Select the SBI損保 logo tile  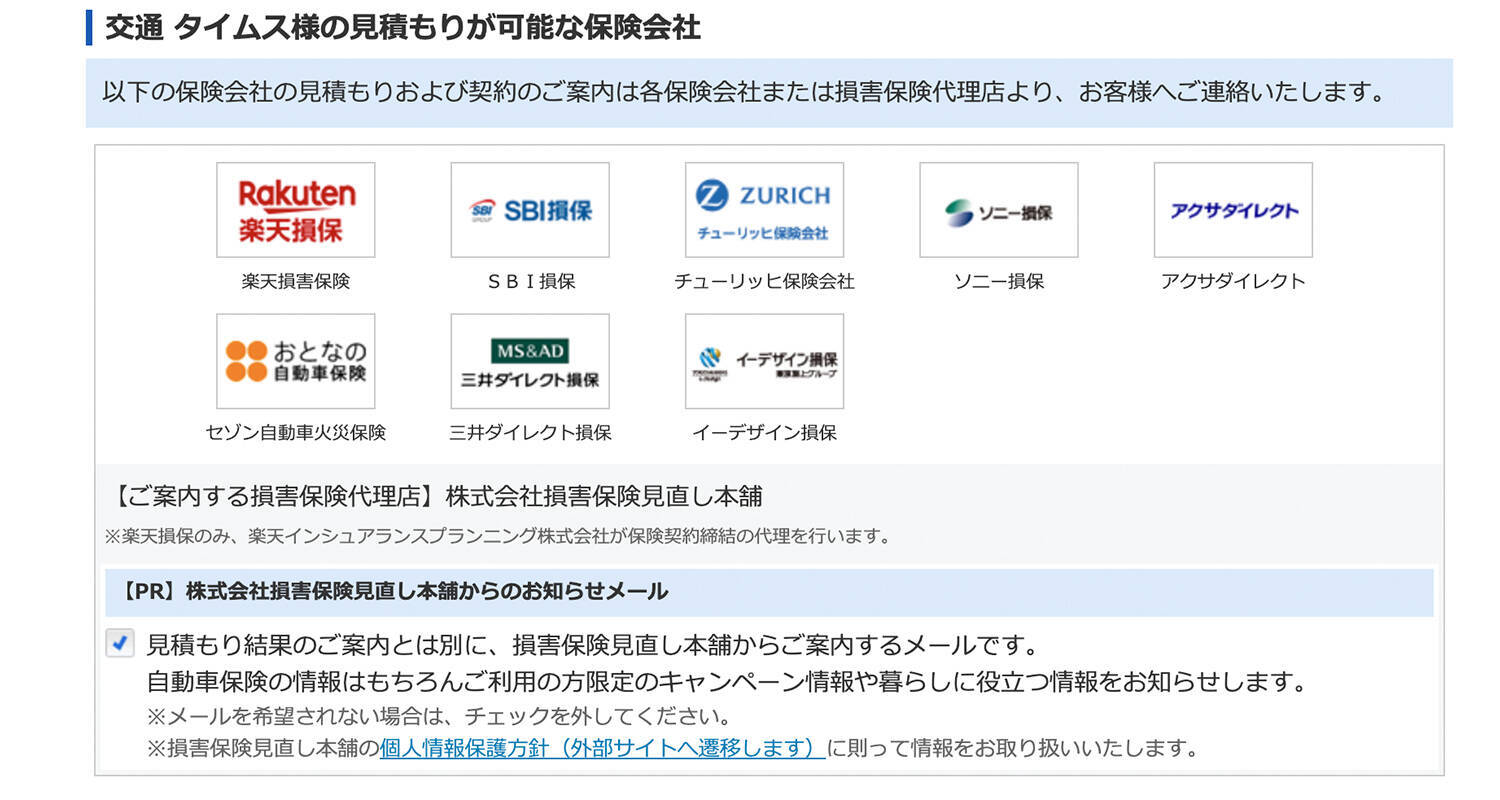(530, 210)
